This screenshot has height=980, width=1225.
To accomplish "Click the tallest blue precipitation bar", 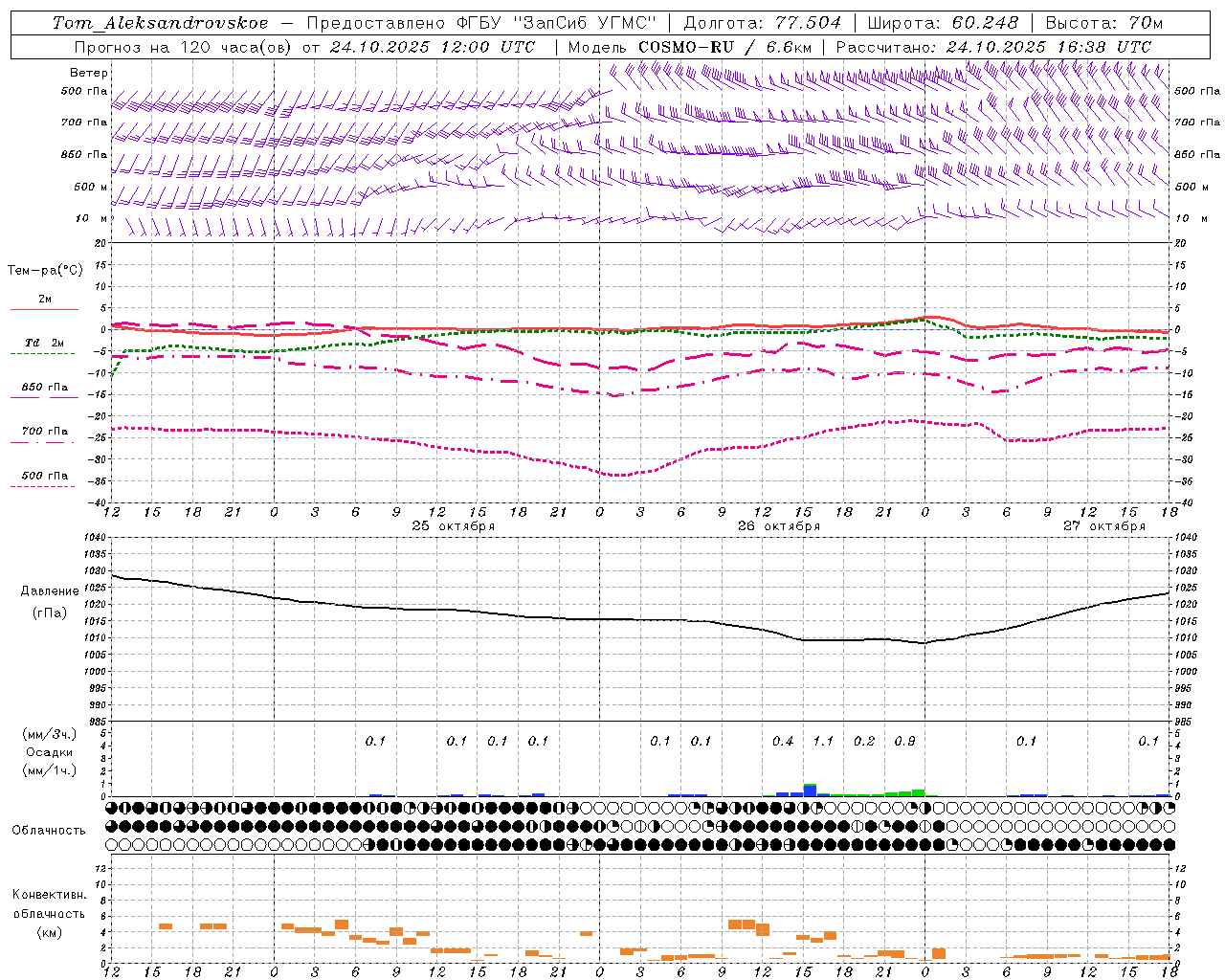I will (x=810, y=791).
